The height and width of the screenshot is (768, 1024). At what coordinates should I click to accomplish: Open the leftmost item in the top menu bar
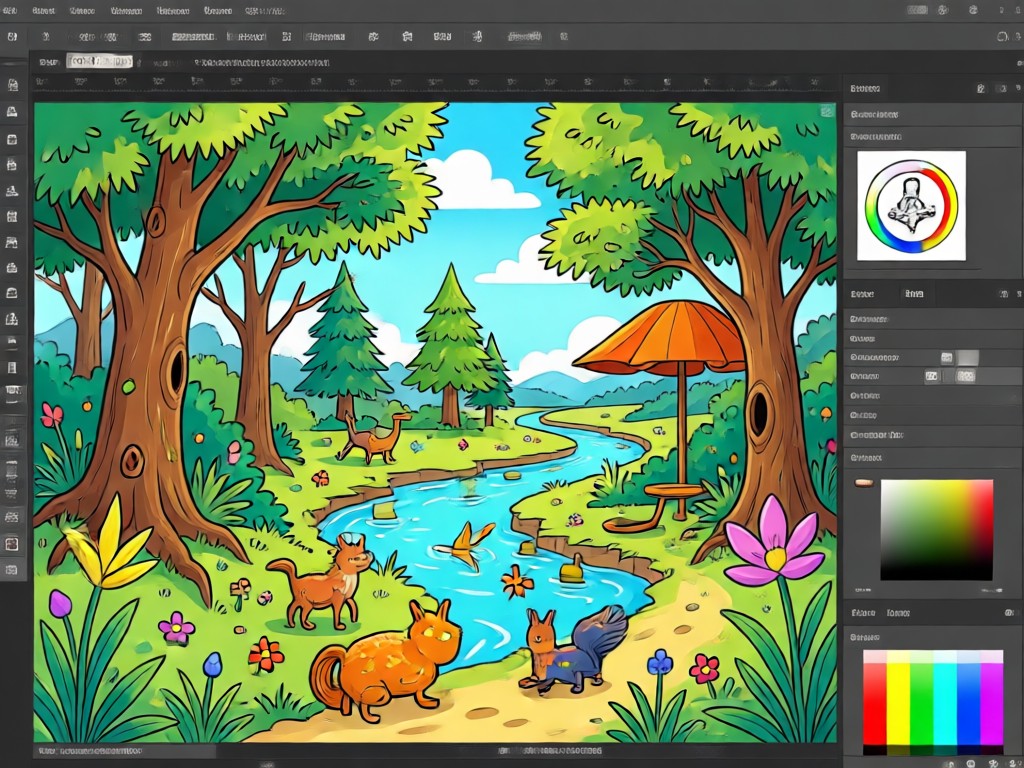click(x=10, y=11)
